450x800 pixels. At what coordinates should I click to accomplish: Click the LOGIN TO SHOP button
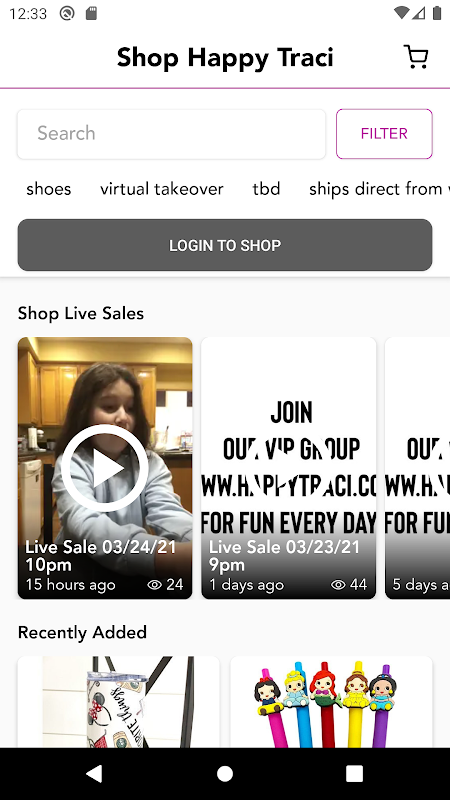(x=225, y=245)
